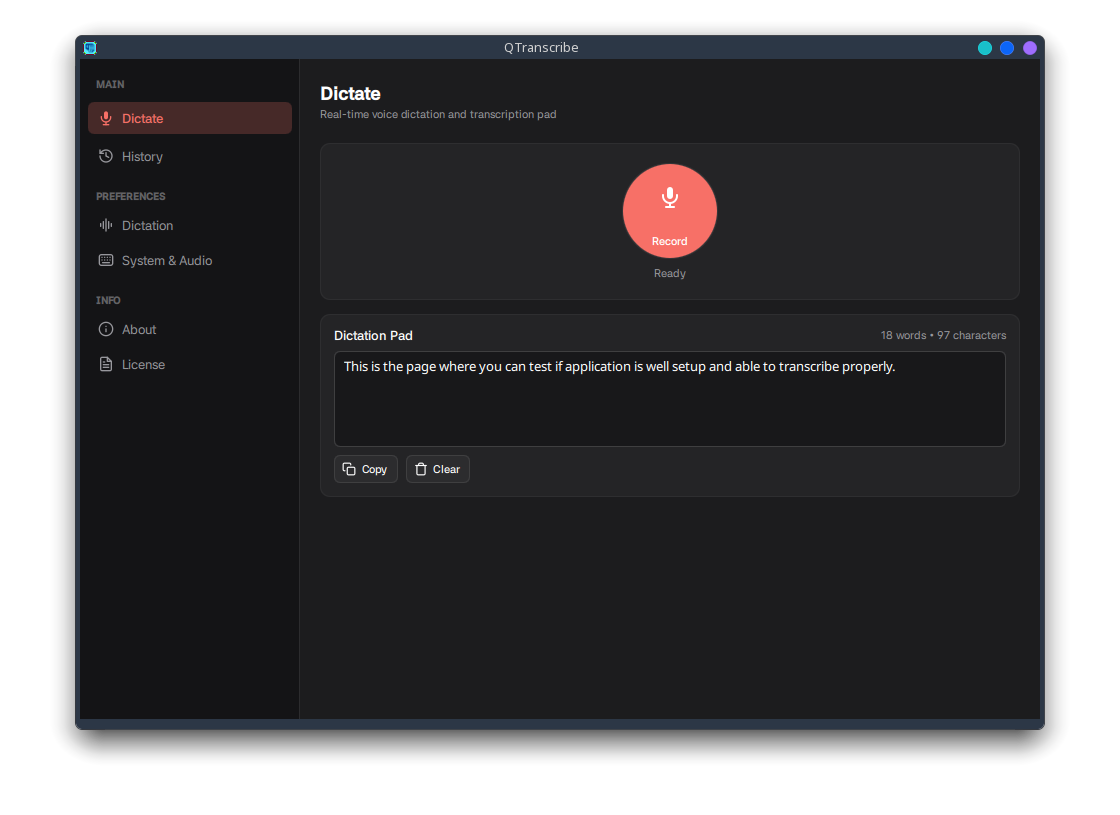The width and height of the screenshot is (1120, 815).
Task: Copy the dictation pad text
Action: [x=366, y=469]
